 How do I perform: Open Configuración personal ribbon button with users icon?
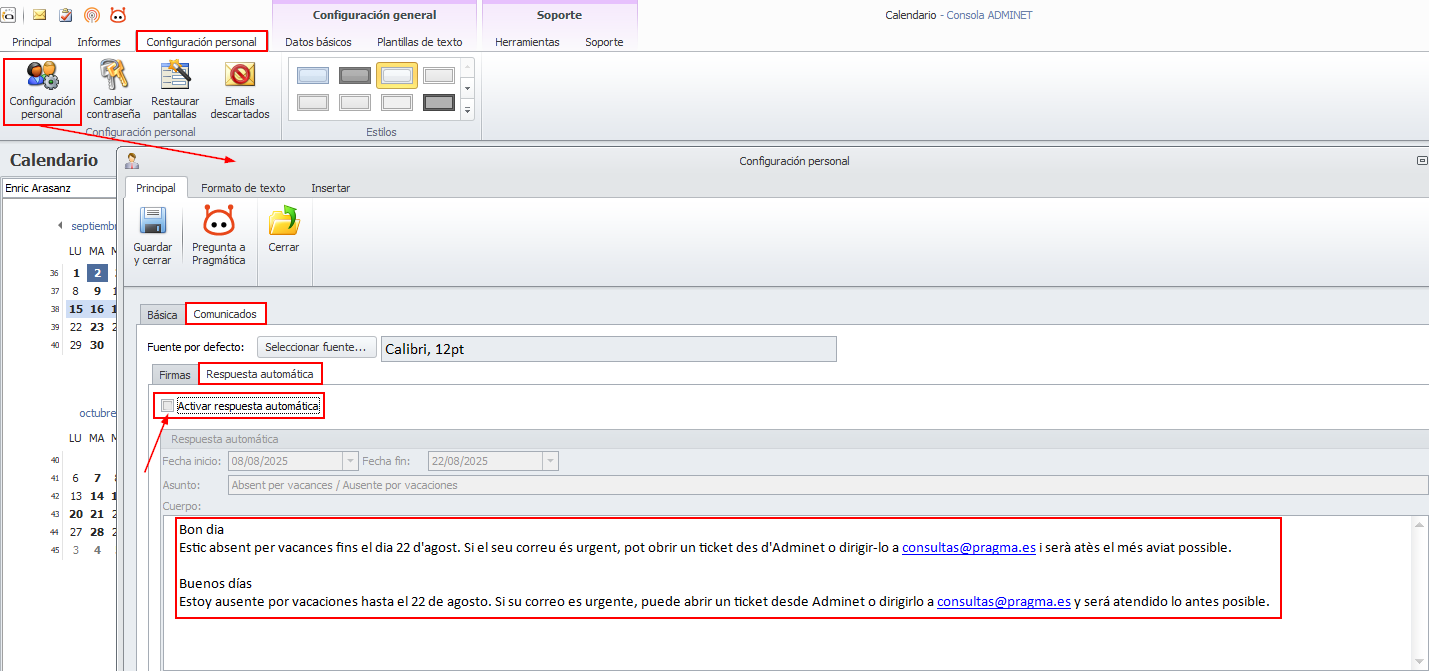point(42,91)
